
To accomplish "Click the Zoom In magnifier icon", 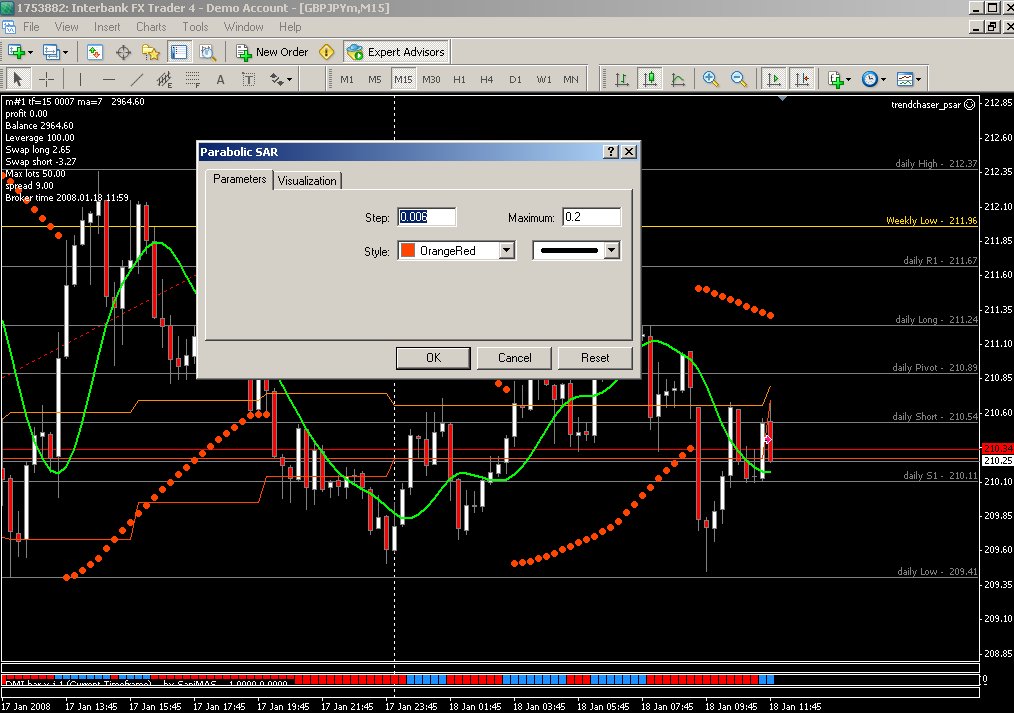I will pyautogui.click(x=711, y=80).
